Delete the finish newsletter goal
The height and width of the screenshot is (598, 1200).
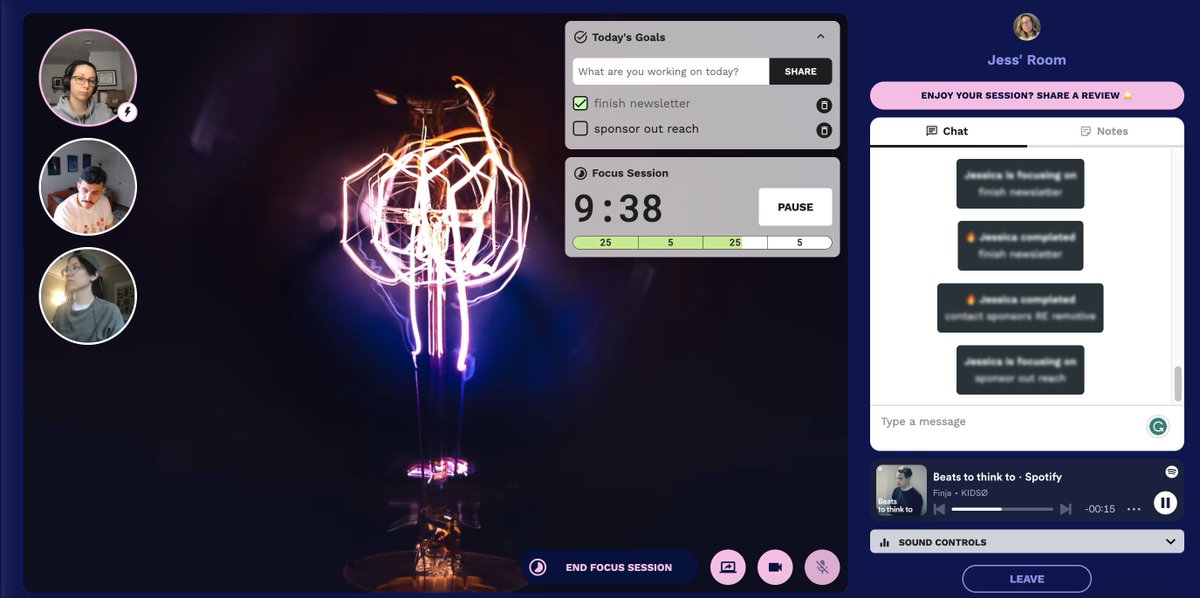824,105
